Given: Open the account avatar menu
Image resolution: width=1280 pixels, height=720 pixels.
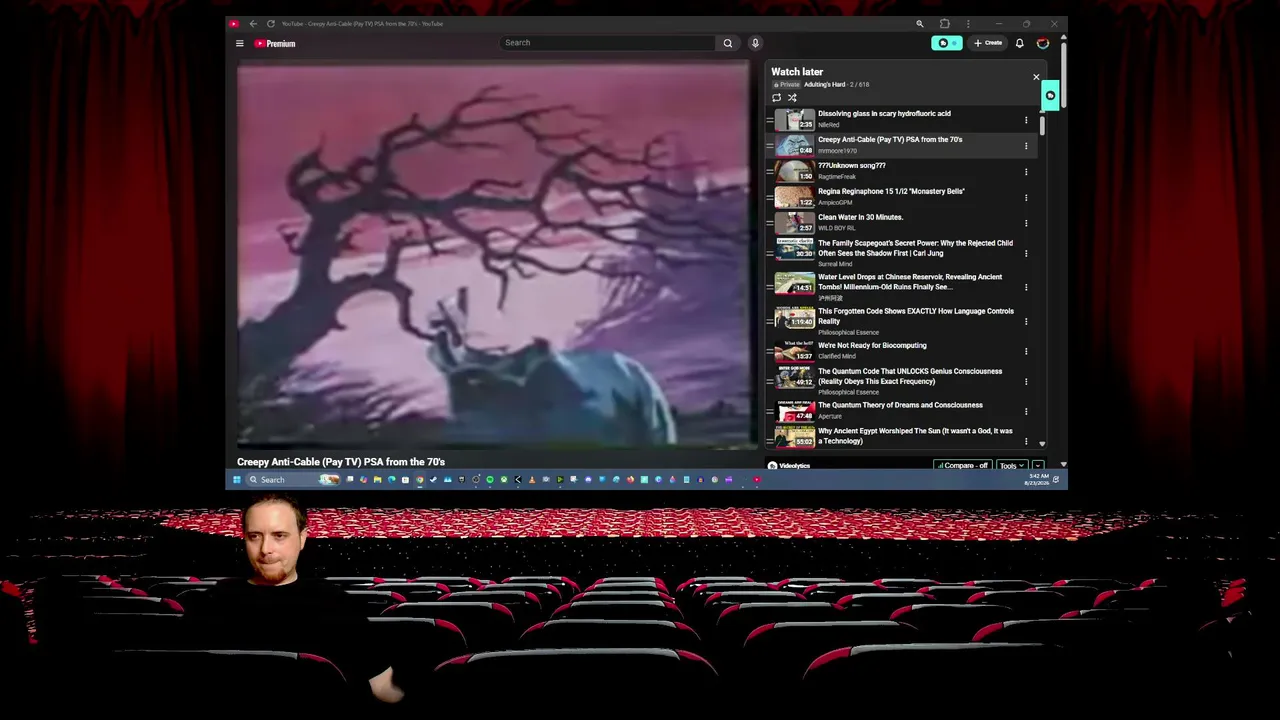Looking at the screenshot, I should tap(1043, 43).
